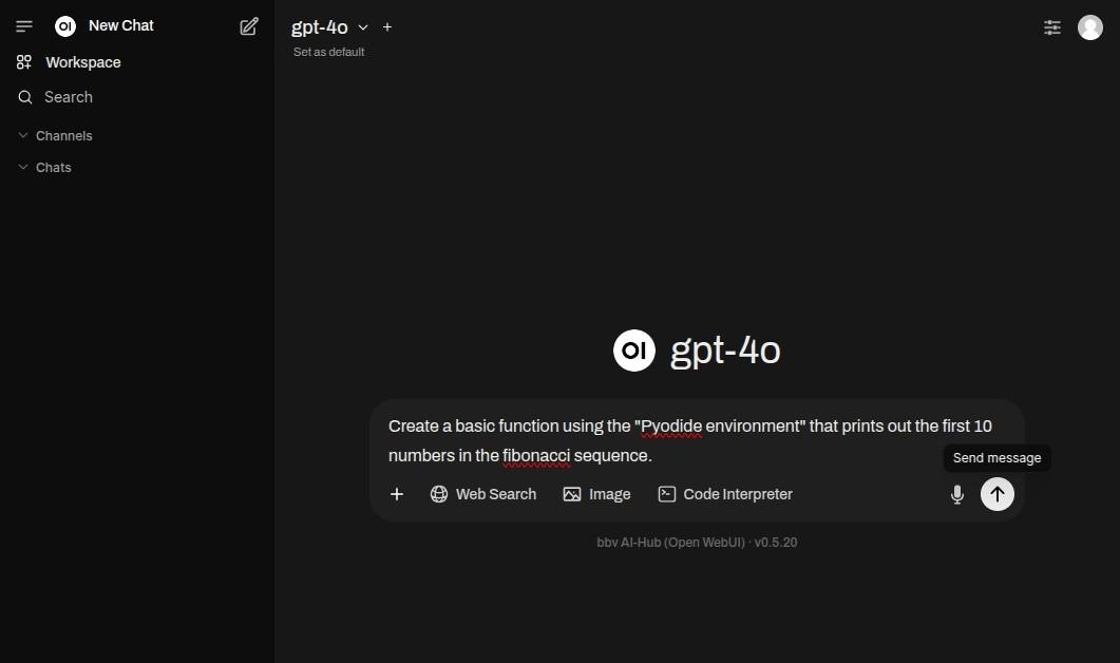Add another model with plus icon
The height and width of the screenshot is (663, 1120).
388,27
